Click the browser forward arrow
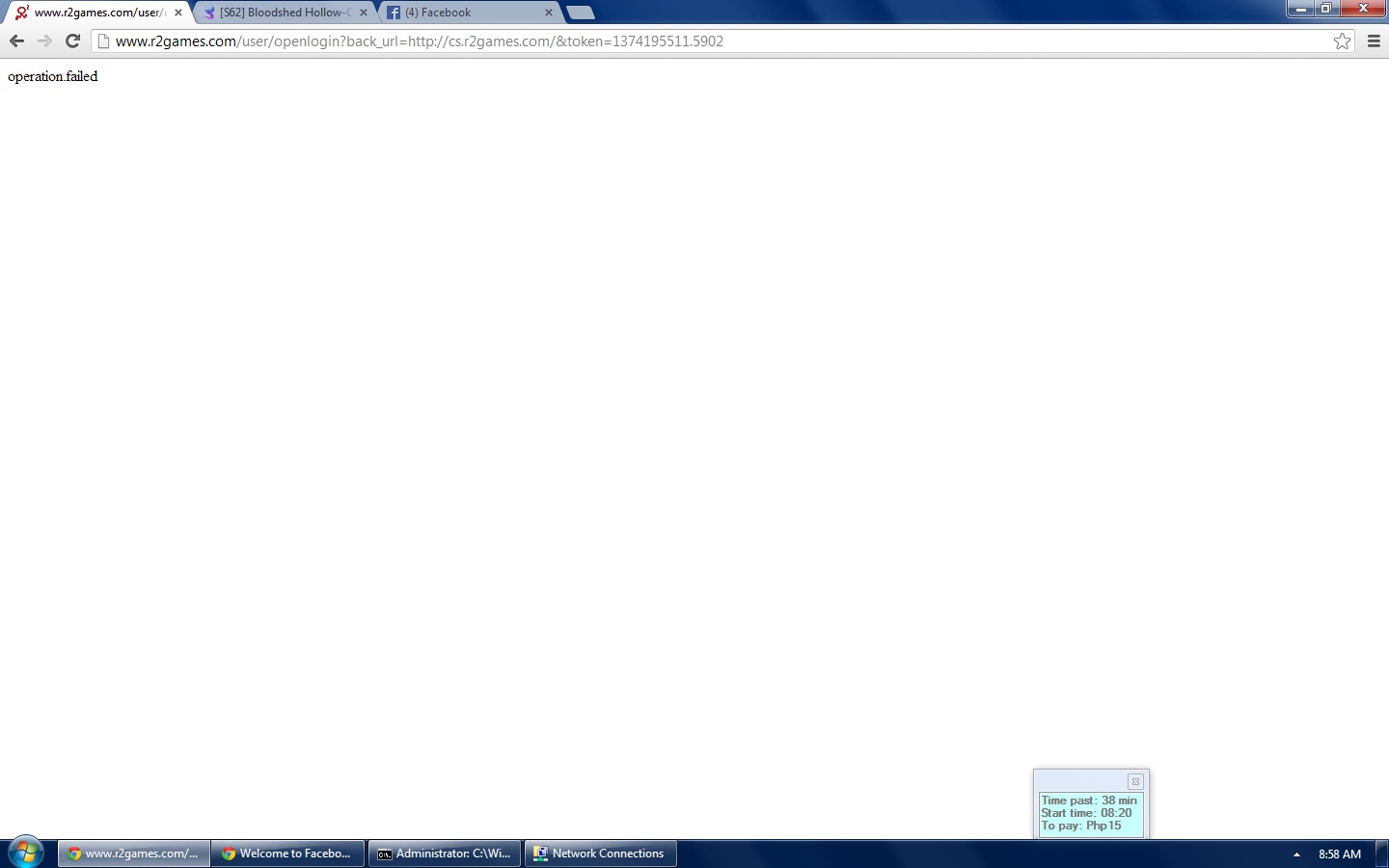Viewport: 1389px width, 868px height. coord(44,41)
